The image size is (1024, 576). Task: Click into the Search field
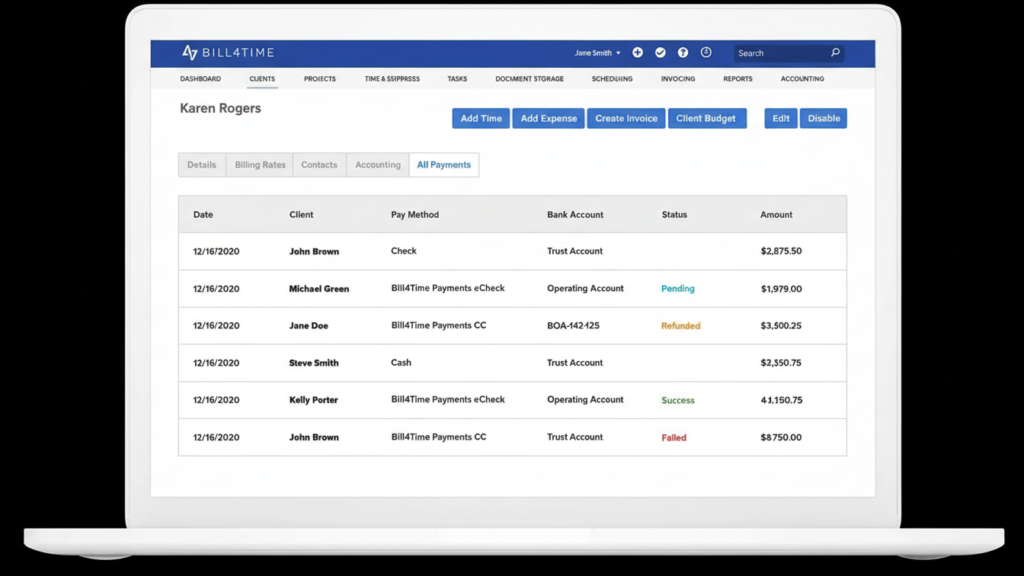pos(780,53)
